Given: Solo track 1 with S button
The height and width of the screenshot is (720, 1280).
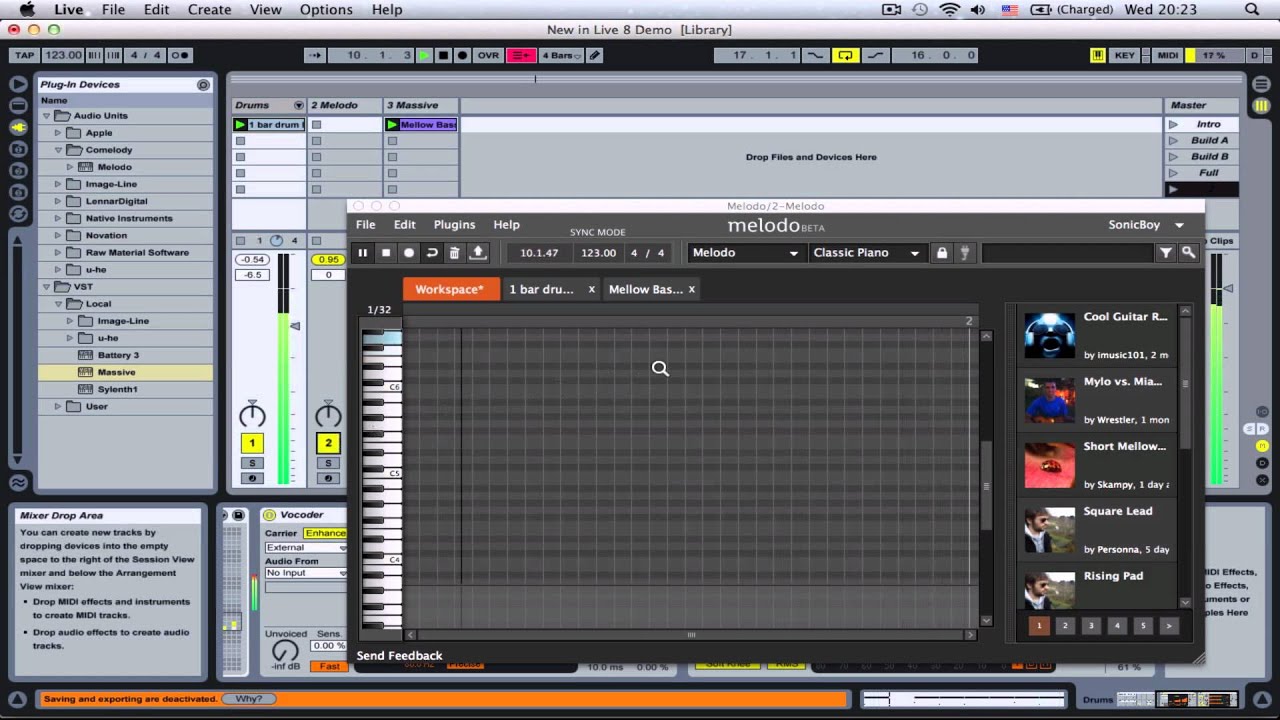Looking at the screenshot, I should click(252, 463).
